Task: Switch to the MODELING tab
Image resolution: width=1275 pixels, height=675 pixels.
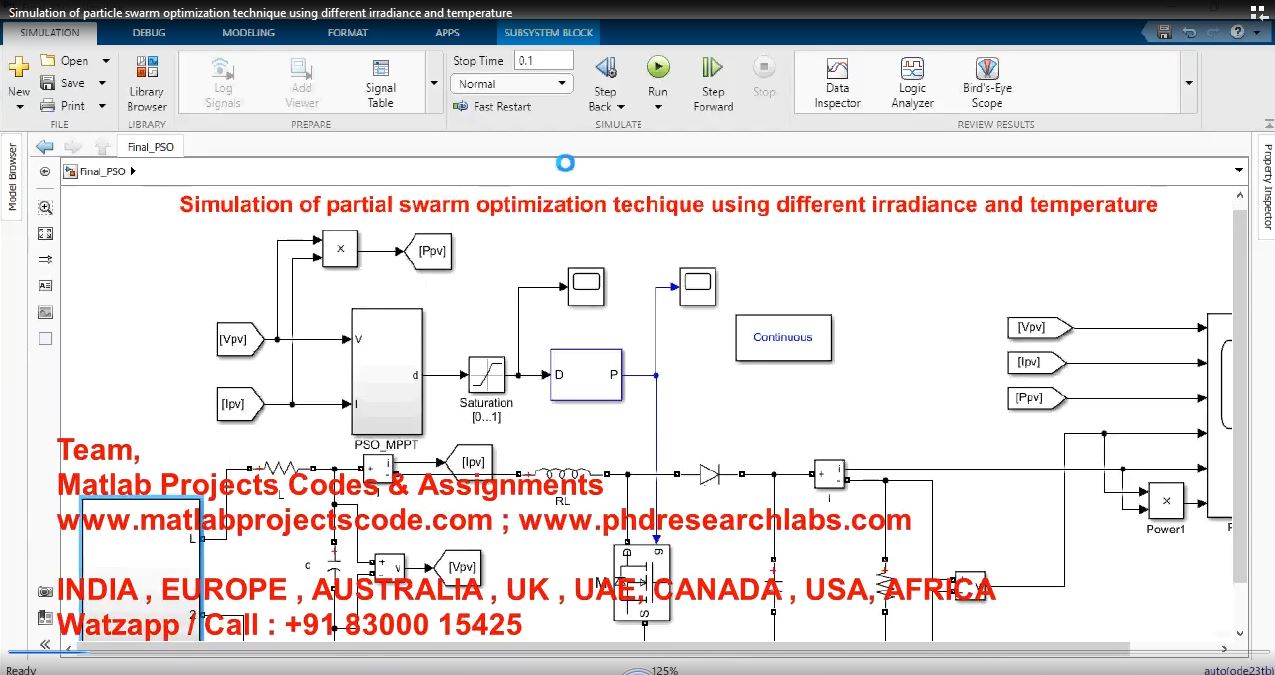Action: pyautogui.click(x=248, y=33)
